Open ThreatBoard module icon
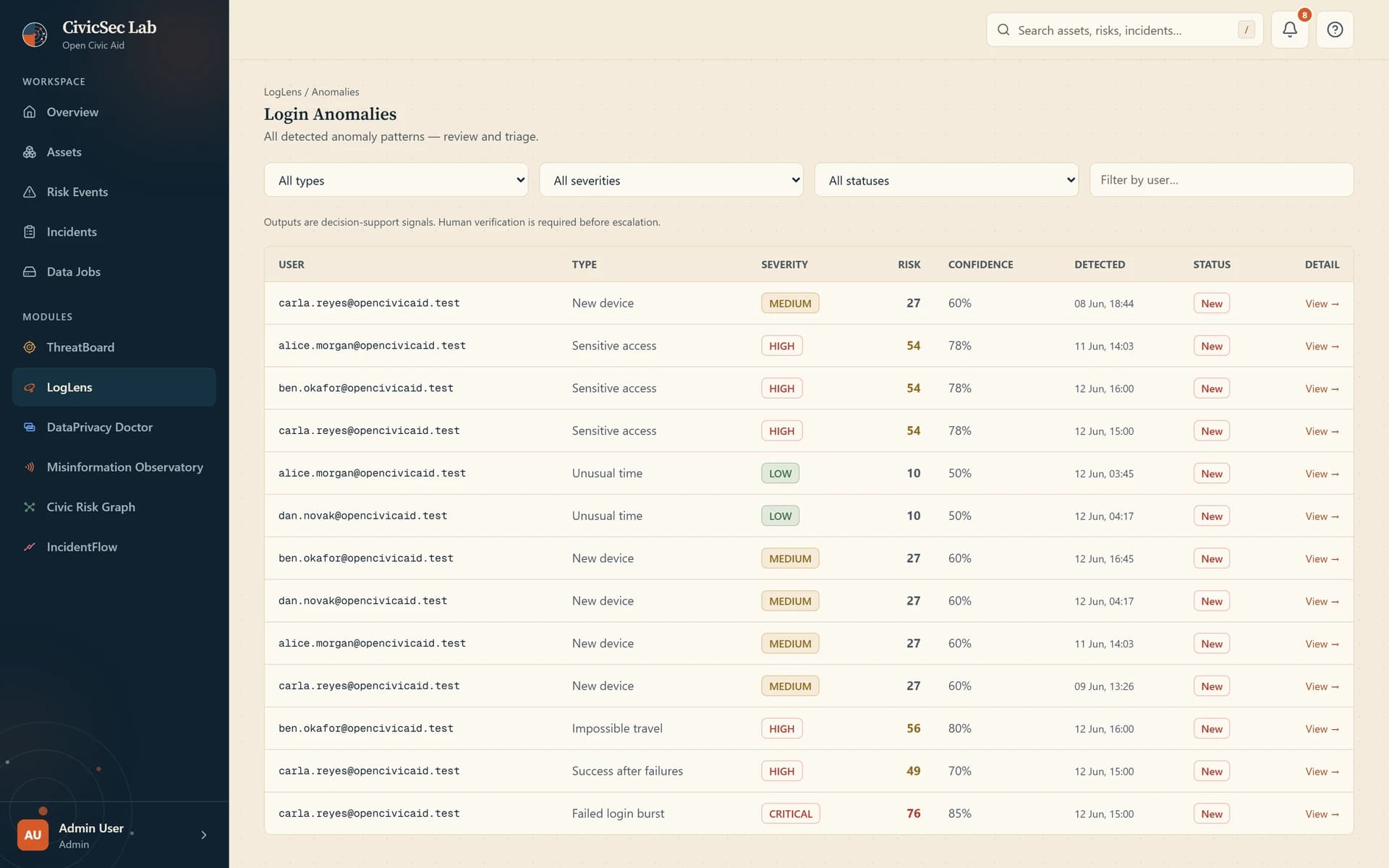 click(x=30, y=347)
